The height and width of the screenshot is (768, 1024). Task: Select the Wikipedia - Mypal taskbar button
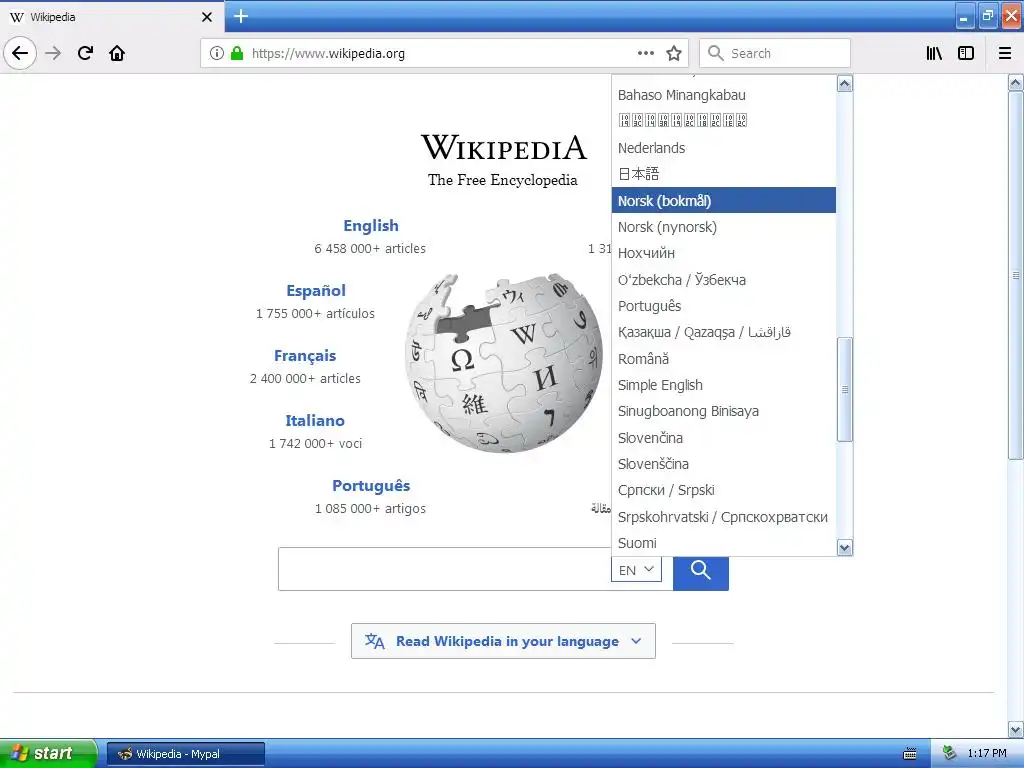coord(185,754)
